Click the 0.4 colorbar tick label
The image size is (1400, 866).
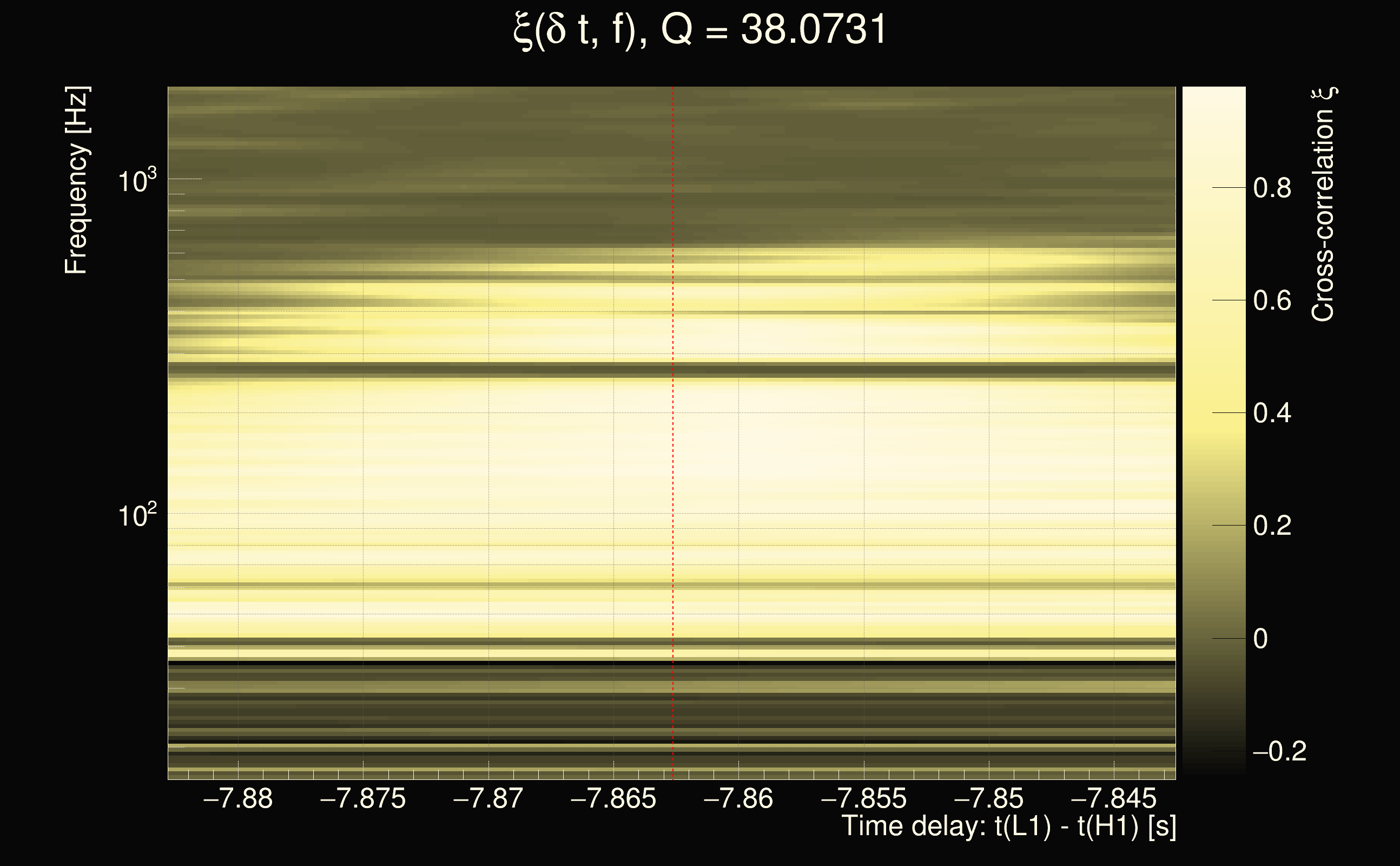pos(1272,414)
